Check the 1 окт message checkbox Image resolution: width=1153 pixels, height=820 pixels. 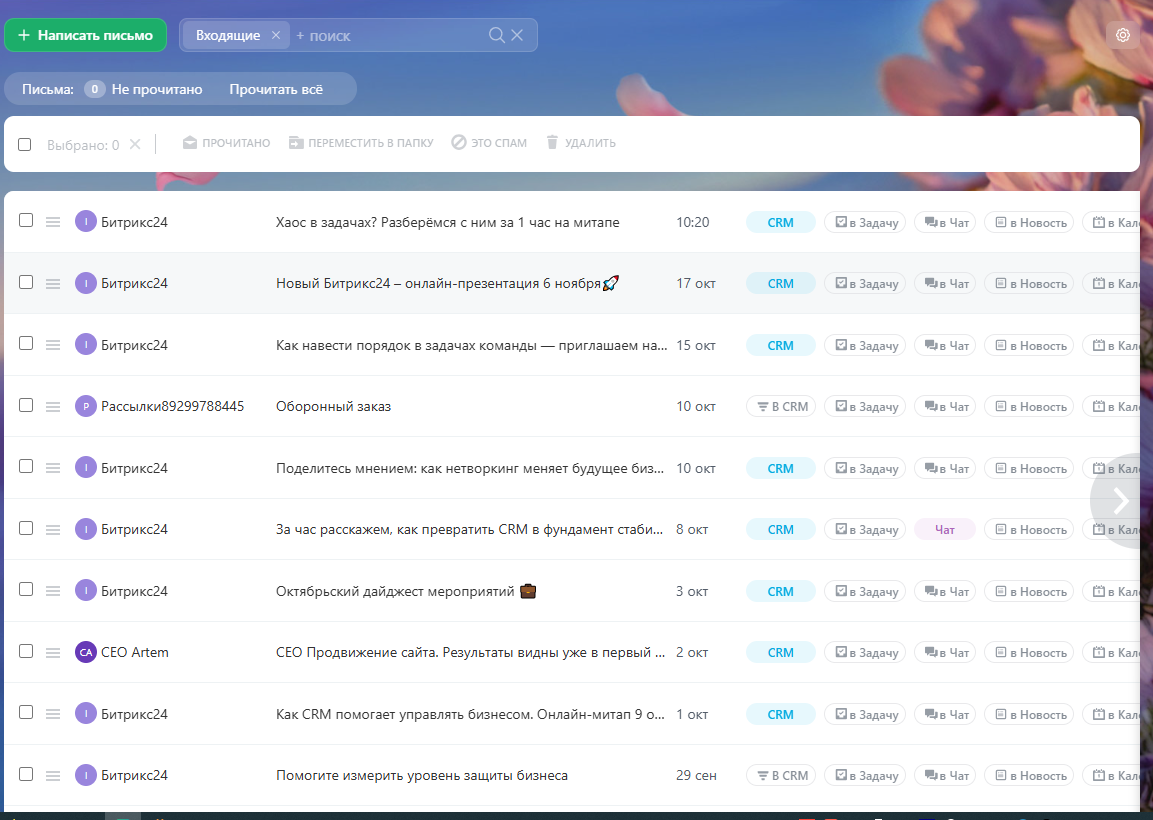(26, 712)
